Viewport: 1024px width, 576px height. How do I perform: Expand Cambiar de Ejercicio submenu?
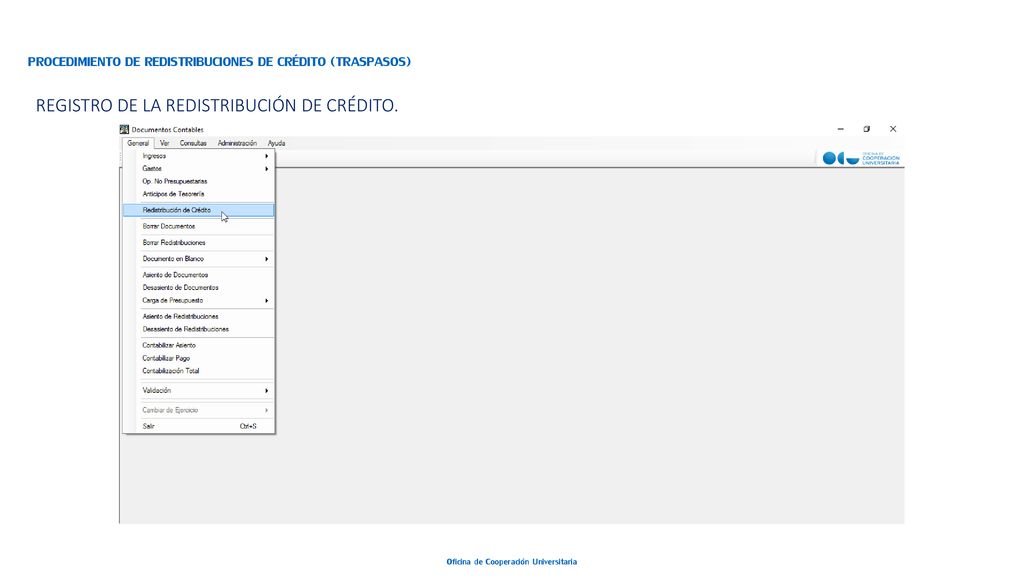coord(199,410)
